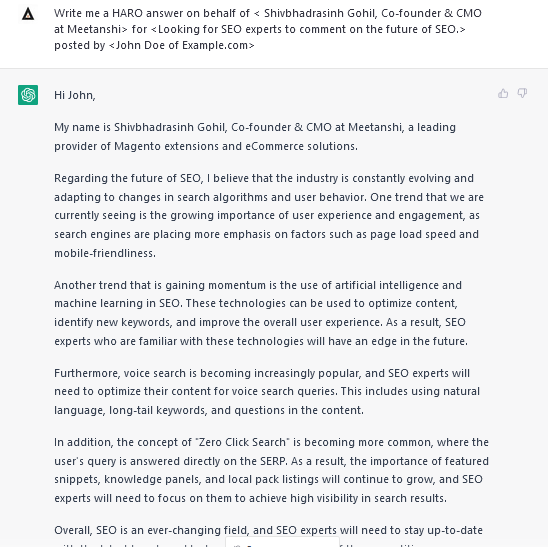Click the paragraph starting 'Another trend that is gaining'
This screenshot has width=548, height=547.
(261, 313)
